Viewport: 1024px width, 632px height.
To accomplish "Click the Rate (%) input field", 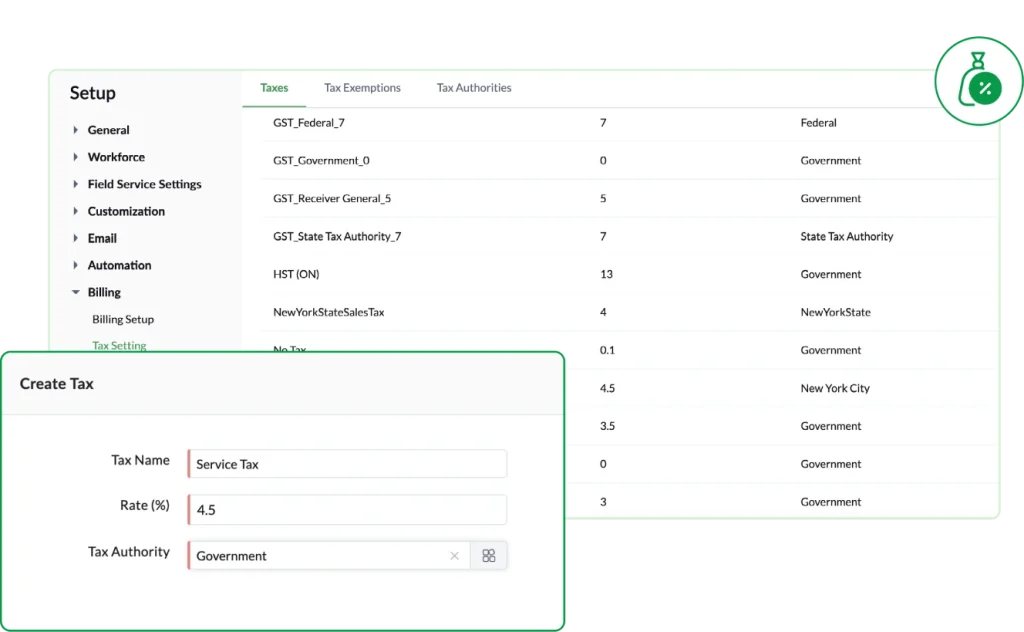I will [x=347, y=510].
